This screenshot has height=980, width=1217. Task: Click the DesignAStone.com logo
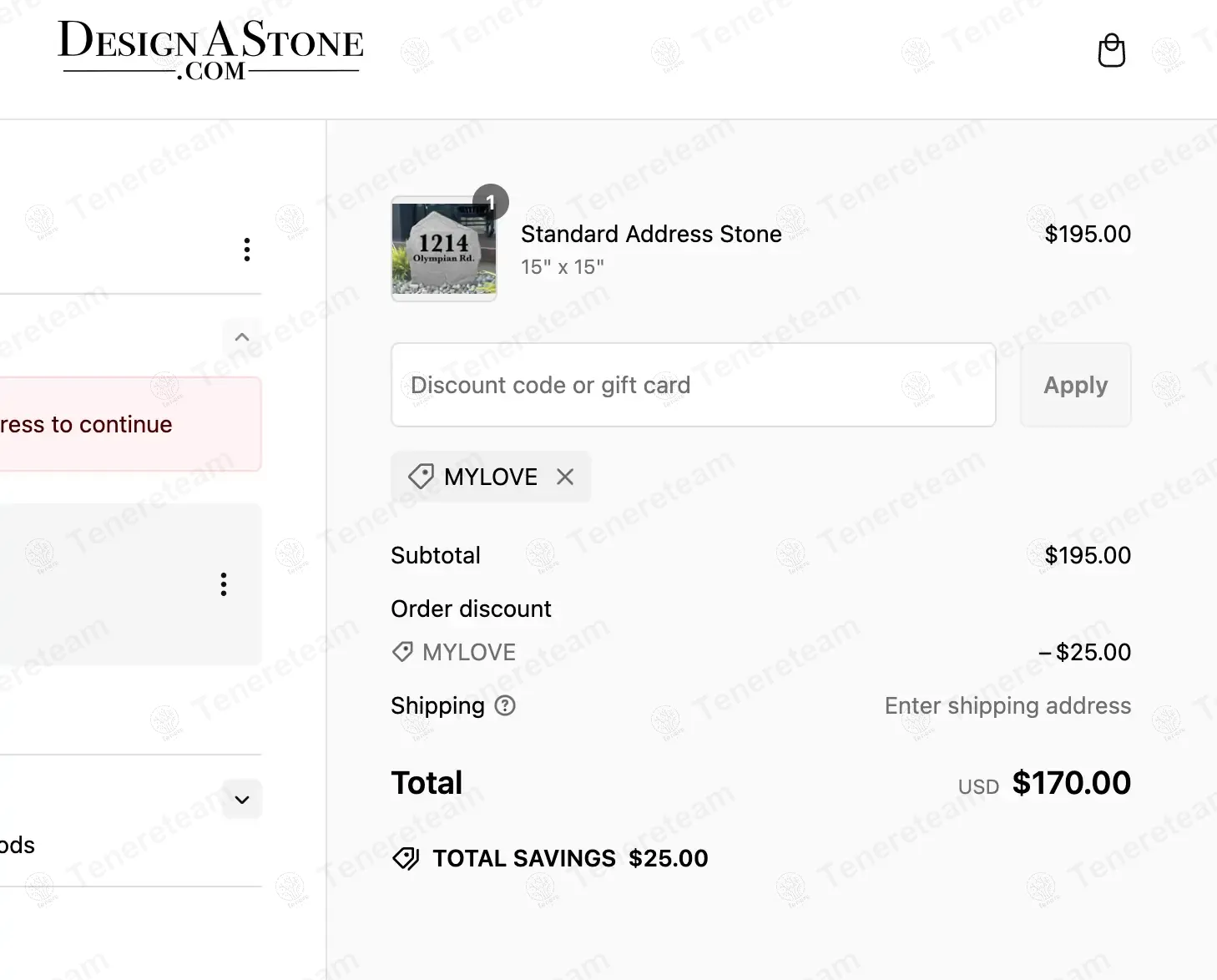210,50
